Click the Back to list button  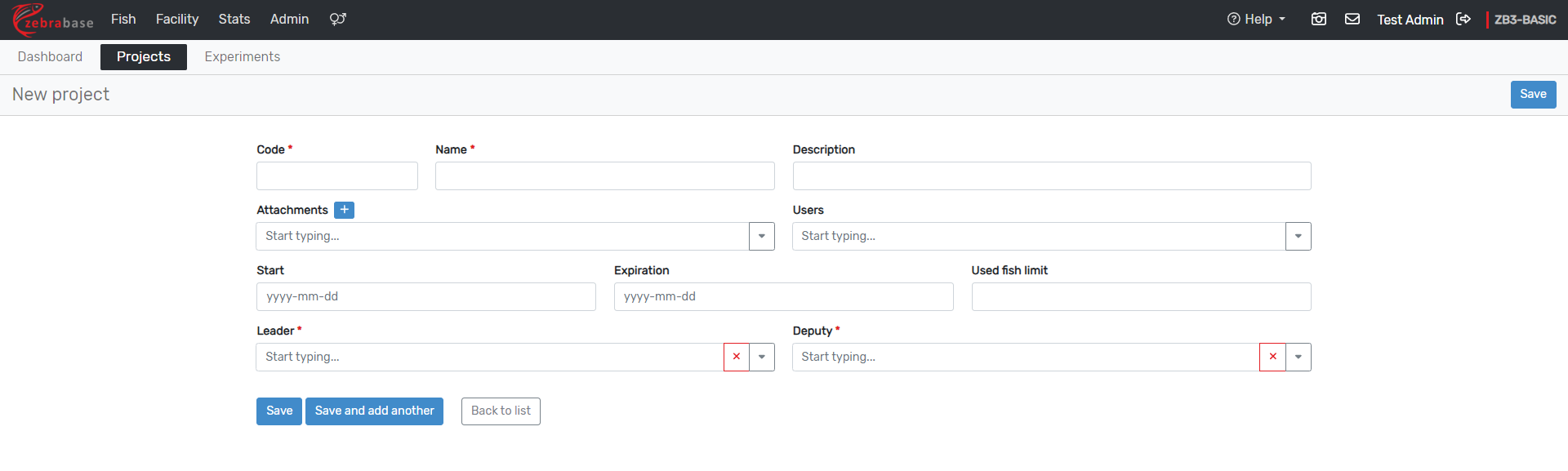[500, 411]
